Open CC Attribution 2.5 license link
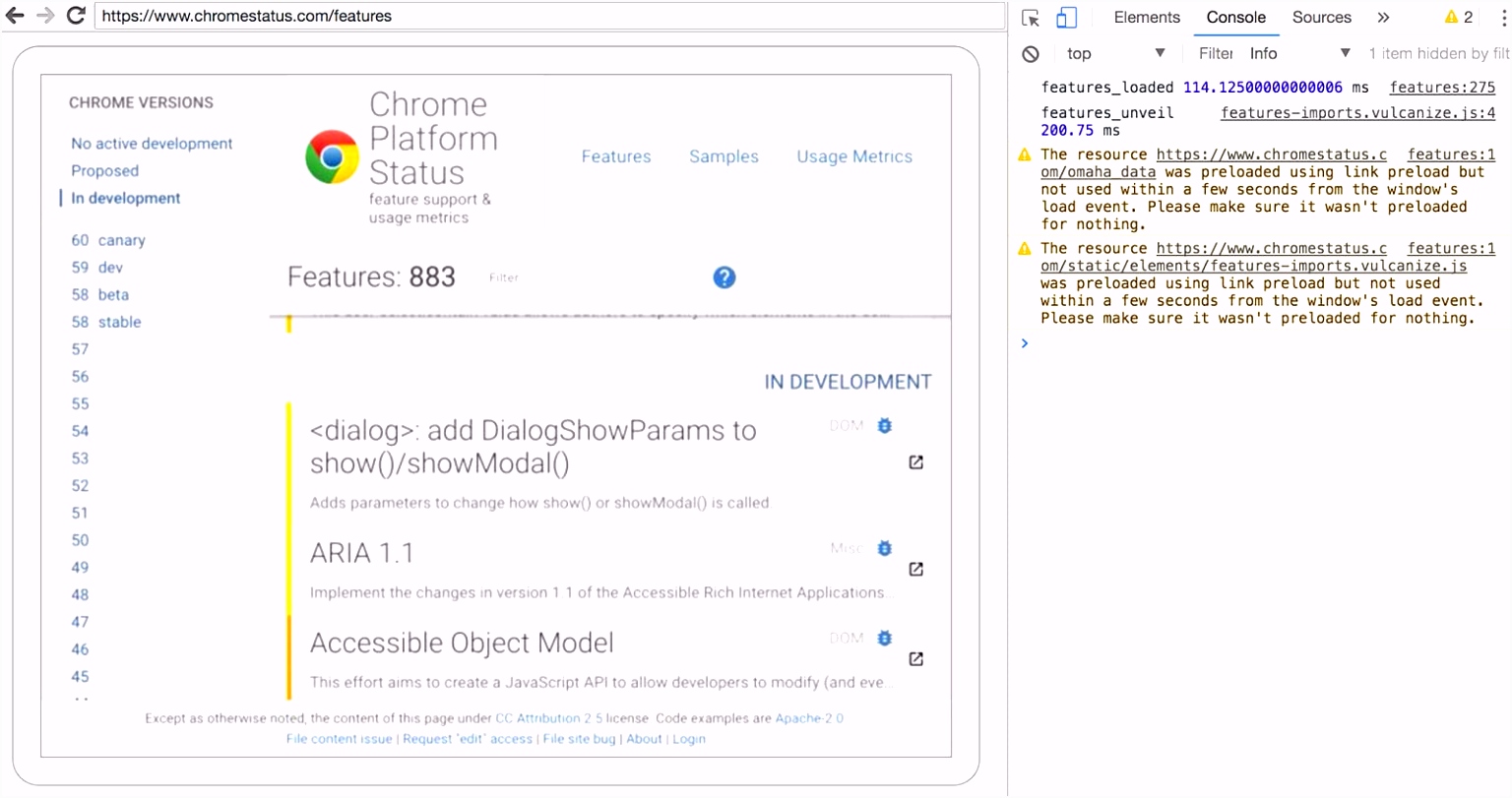 tap(548, 718)
